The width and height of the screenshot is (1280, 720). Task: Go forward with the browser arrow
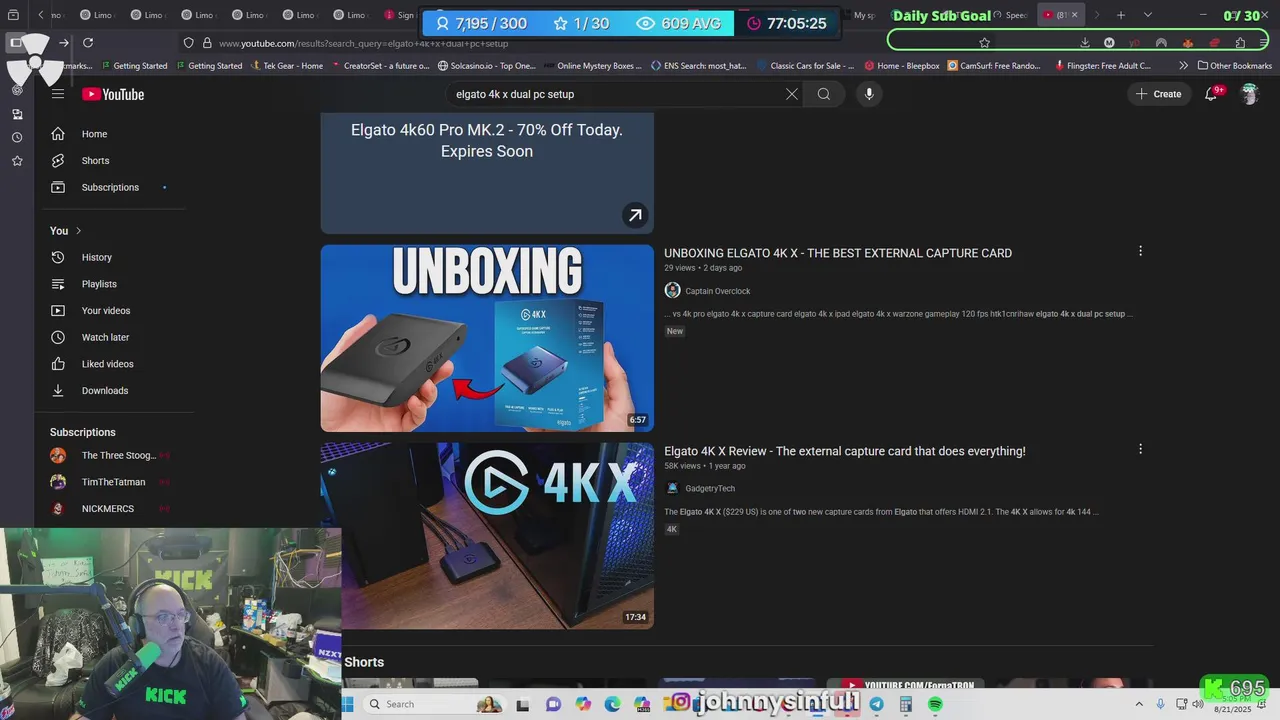(63, 43)
